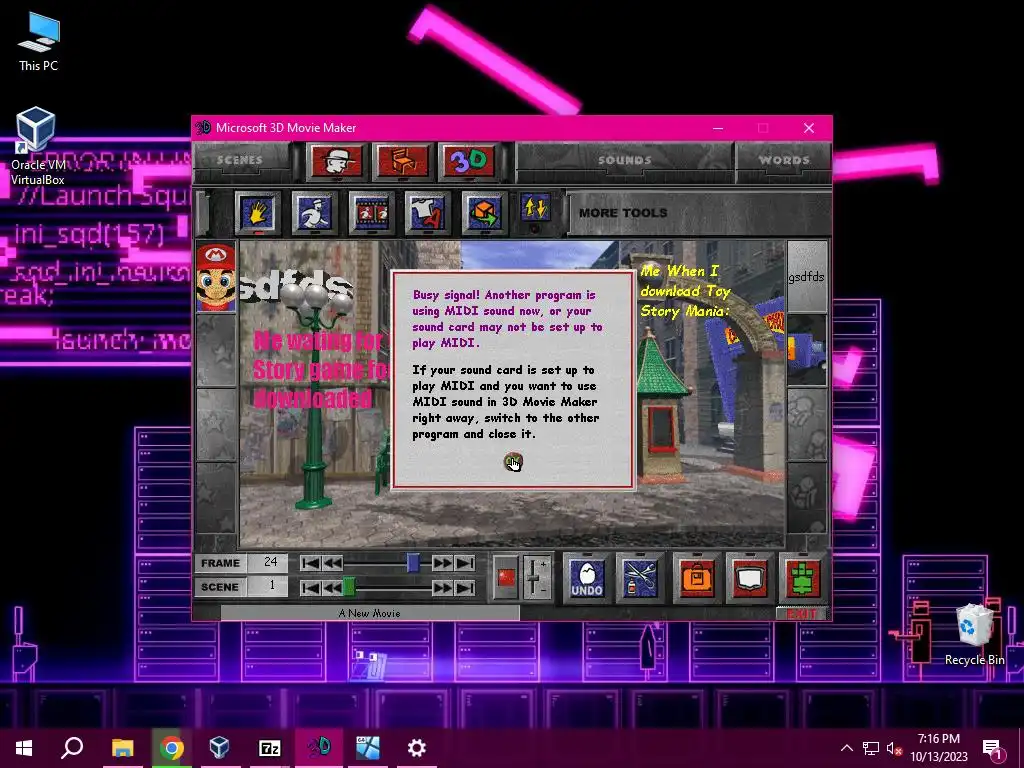Show hidden system tray icons chevron

click(x=846, y=748)
